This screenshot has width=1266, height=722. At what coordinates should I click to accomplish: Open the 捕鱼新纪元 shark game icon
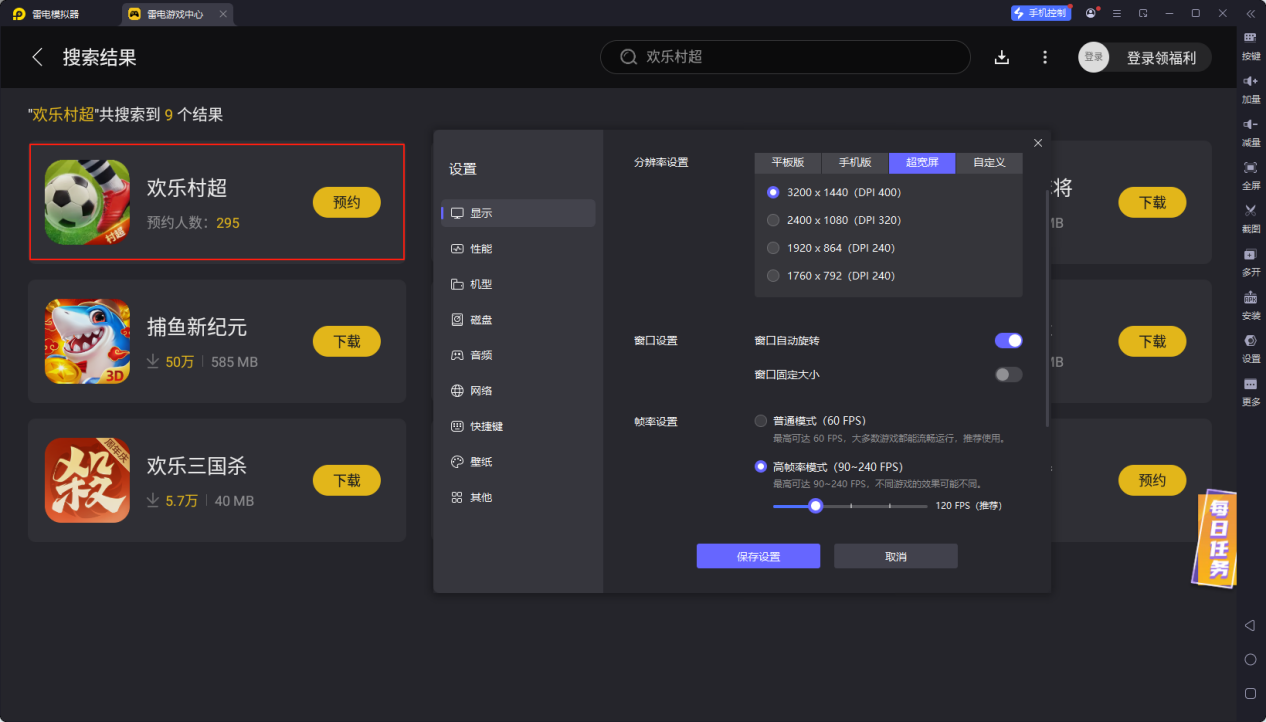(87, 341)
